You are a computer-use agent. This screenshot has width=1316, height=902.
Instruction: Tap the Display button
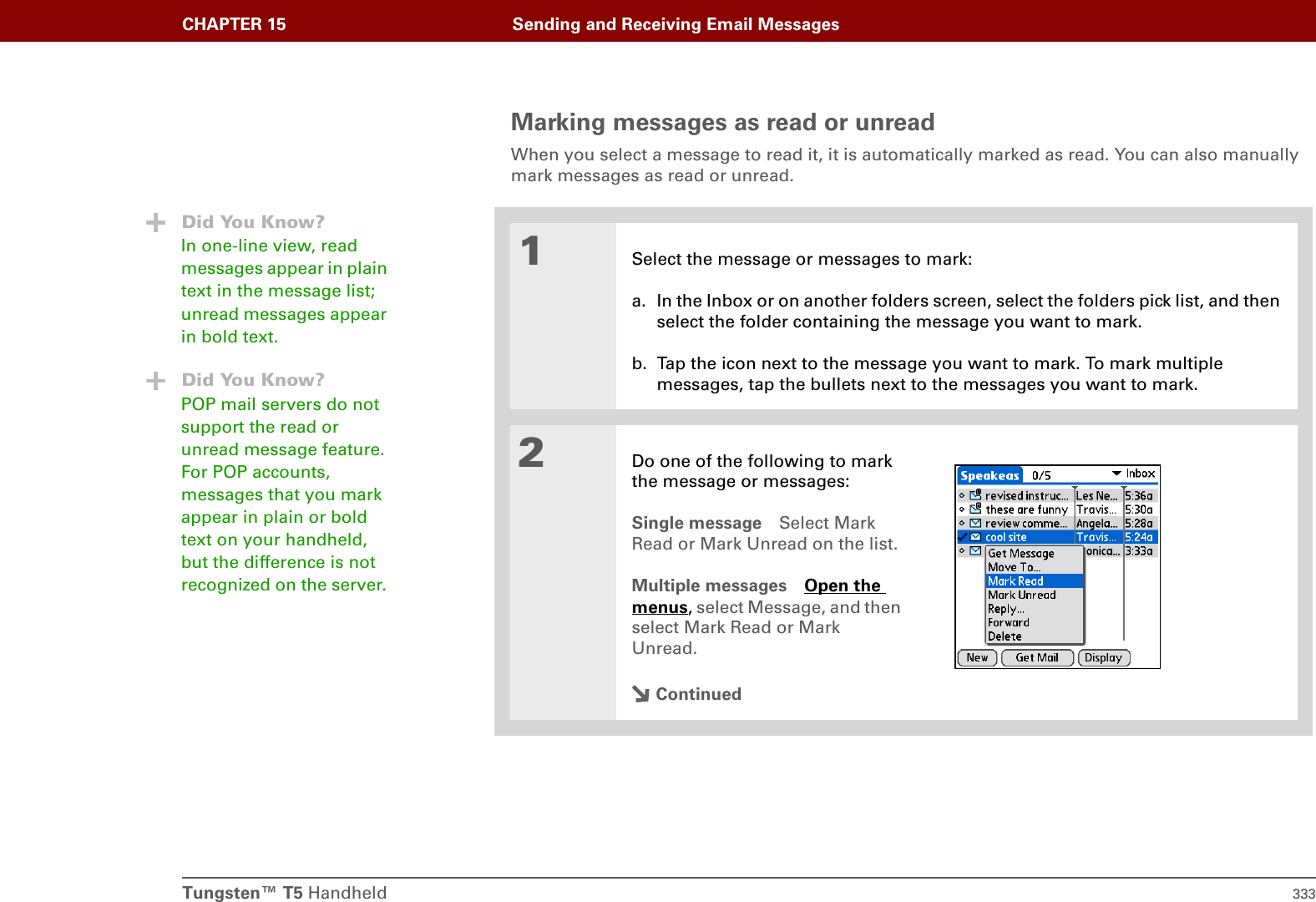click(1104, 658)
